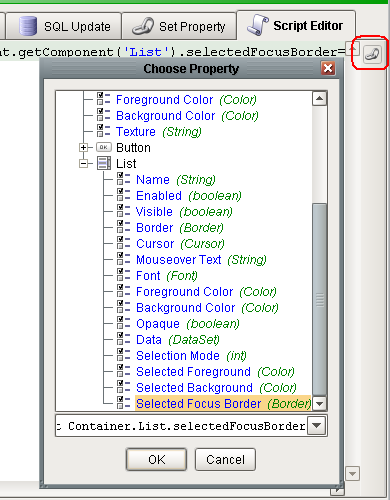Expand the Button tree node
The image size is (390, 500).
pyautogui.click(x=83, y=147)
